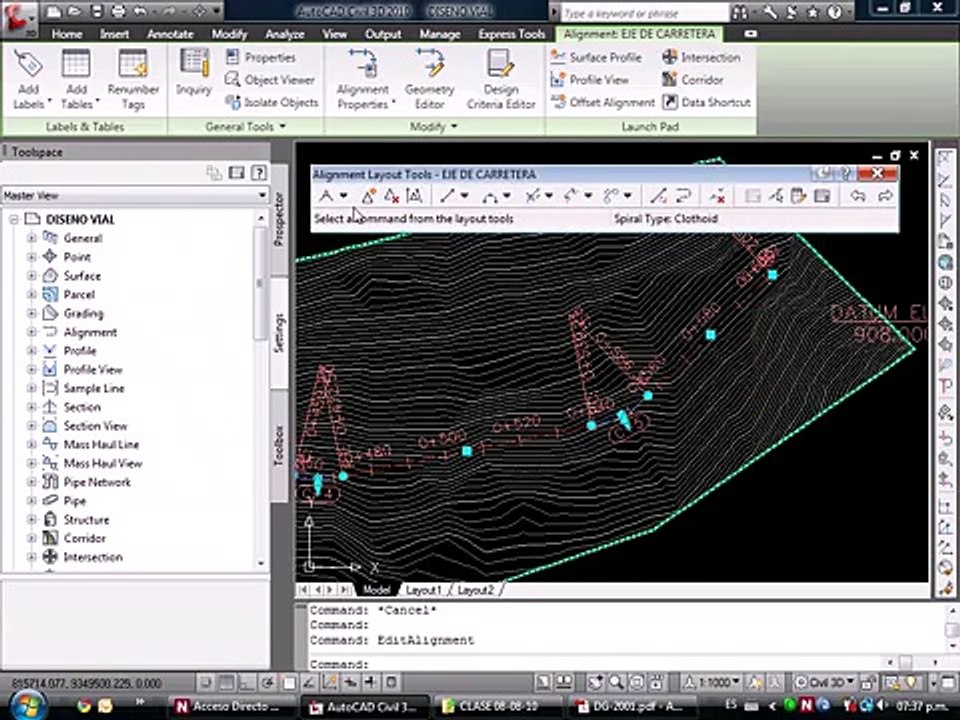Open Toolbox tab in Toolspace
Screen dimensions: 960x720
pos(279,446)
